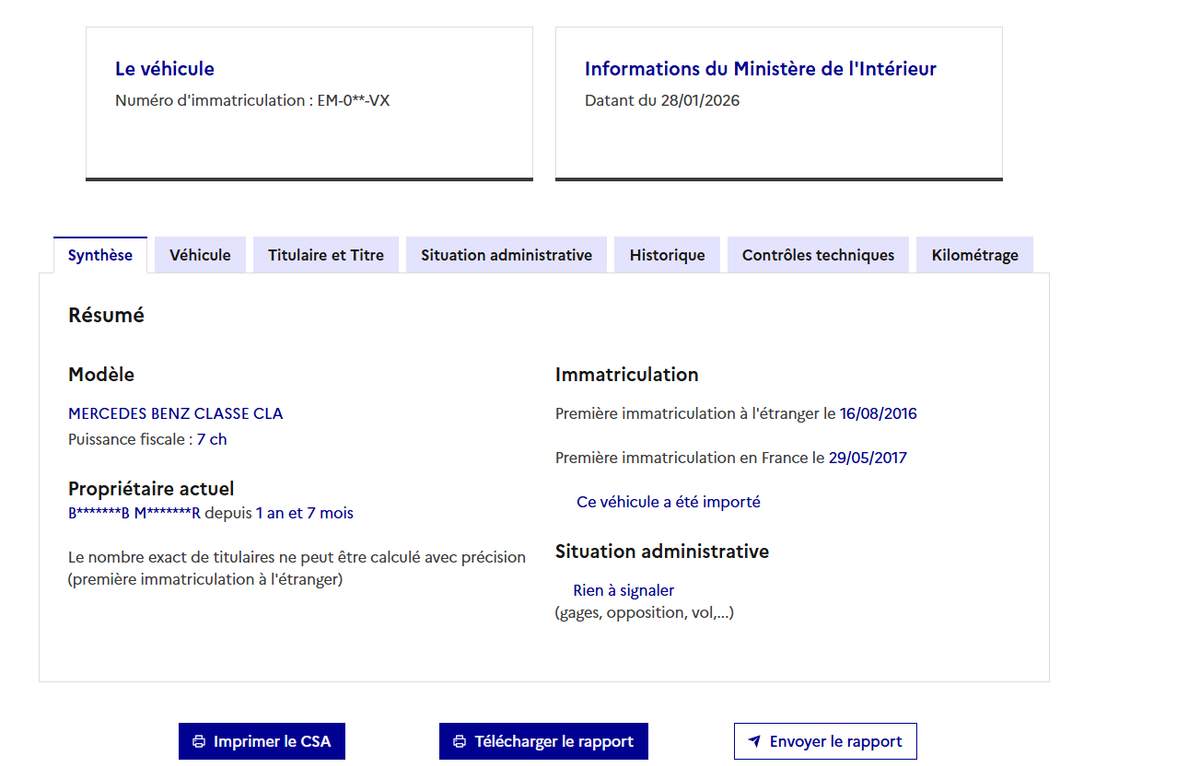Click owner name B*******B M*******R
Screen dimensions: 1200x766
tap(134, 513)
